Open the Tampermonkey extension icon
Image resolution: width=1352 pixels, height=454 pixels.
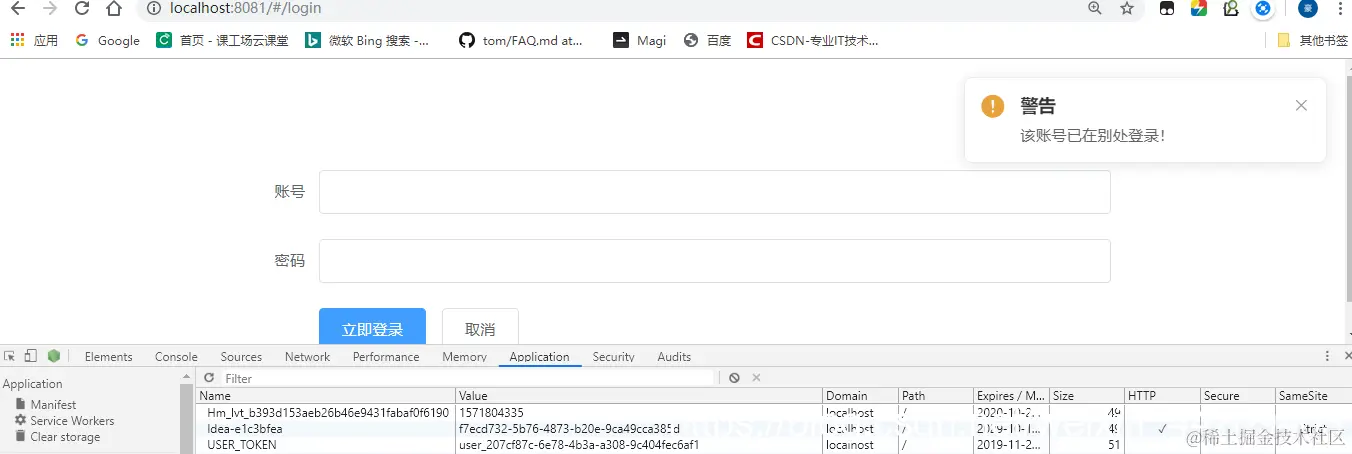coord(1167,9)
